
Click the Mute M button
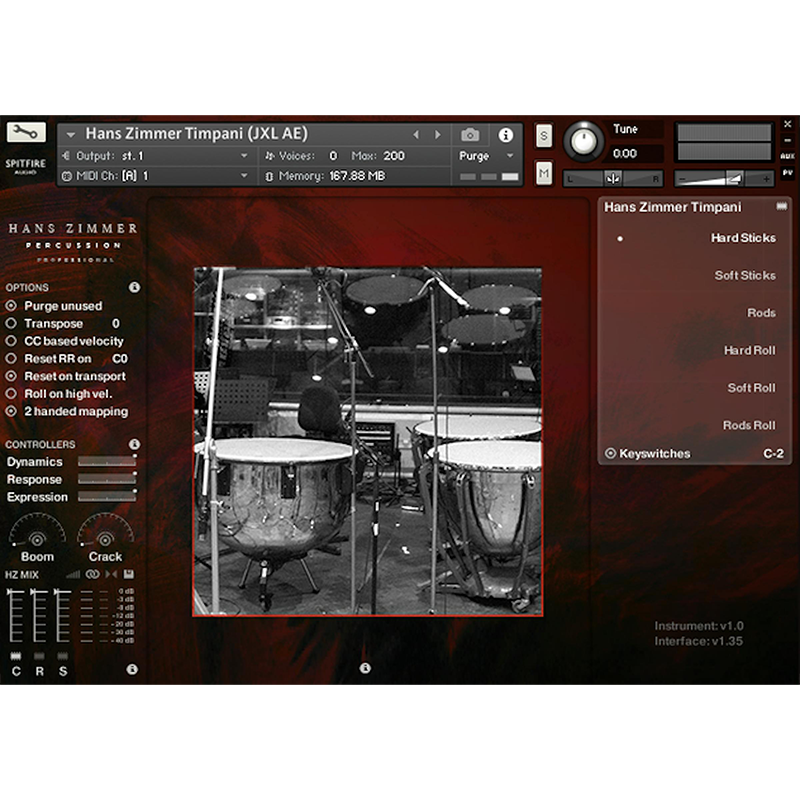544,173
